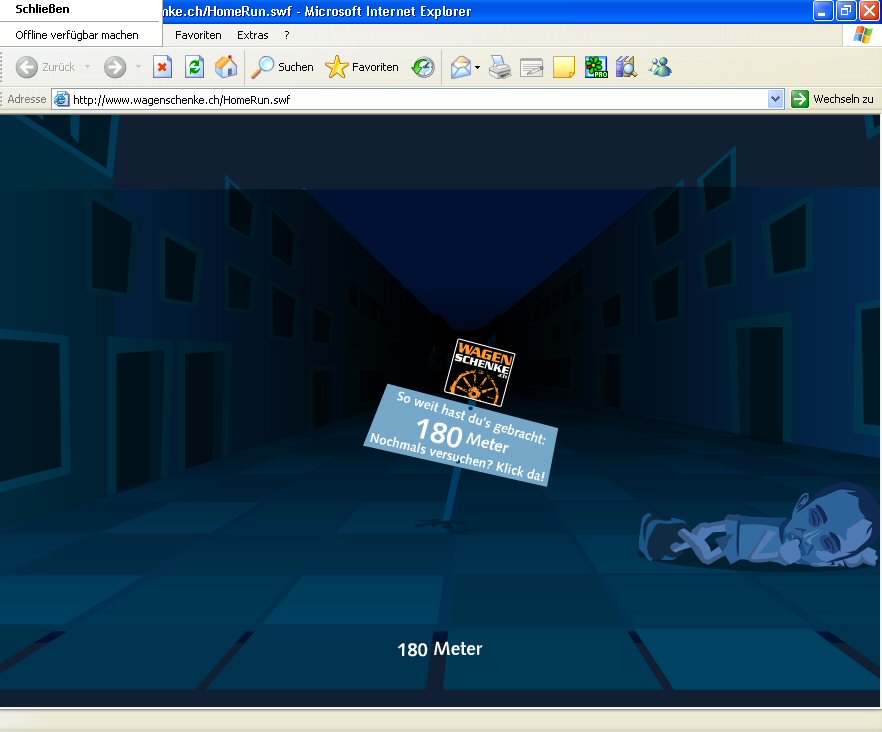Click the Refresh page icon
The width and height of the screenshot is (882, 732).
[194, 67]
